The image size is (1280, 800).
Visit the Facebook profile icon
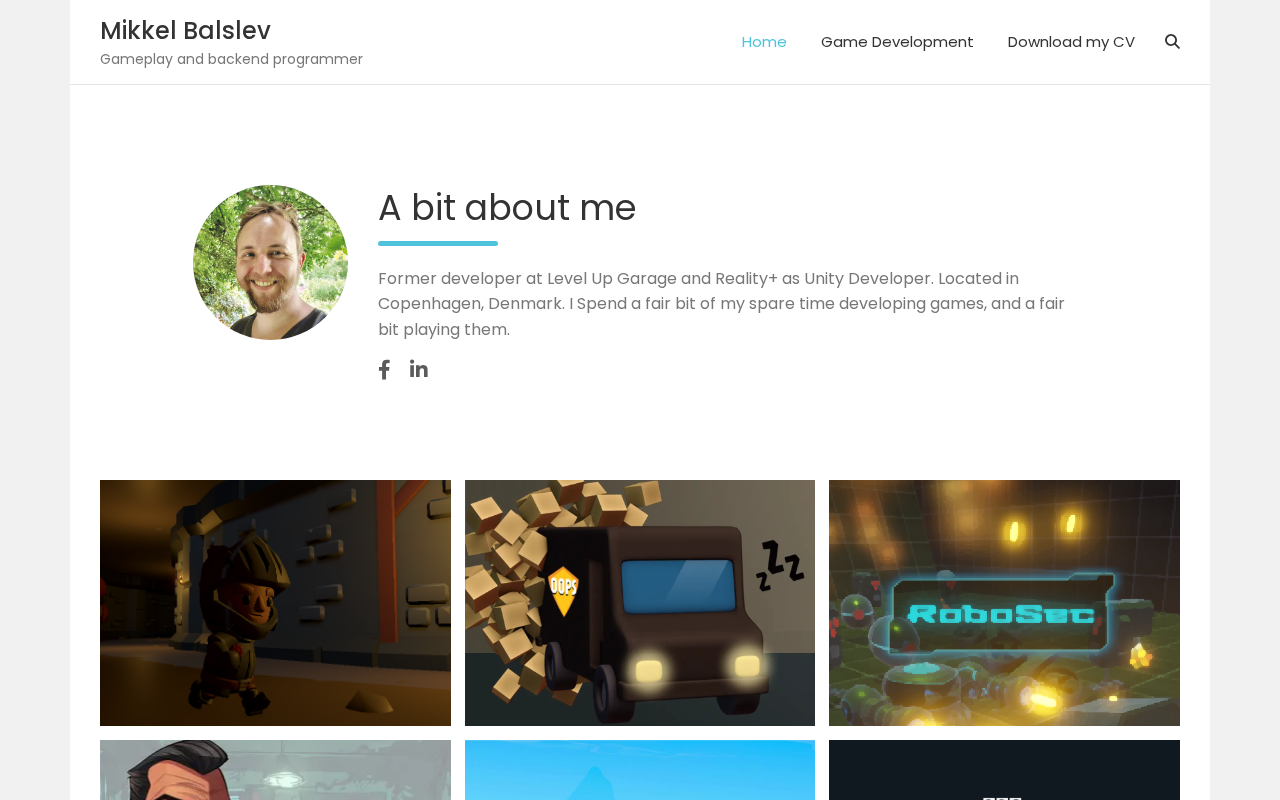(x=384, y=370)
